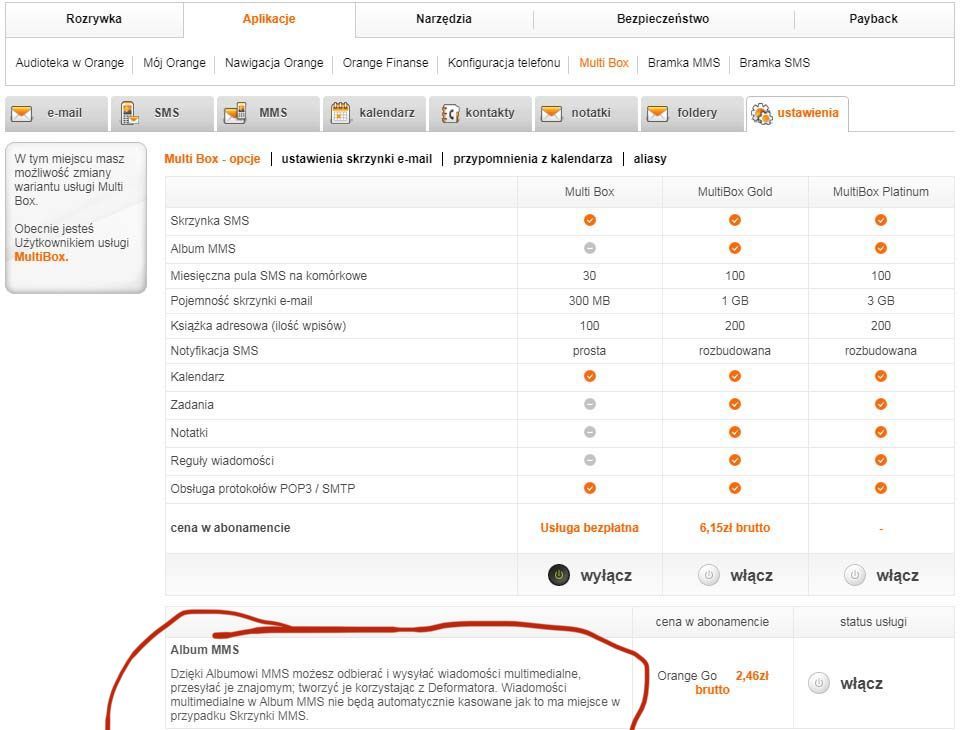Image resolution: width=962 pixels, height=730 pixels.
Task: Enable MultiBox Gold power toggle
Action: [x=708, y=575]
